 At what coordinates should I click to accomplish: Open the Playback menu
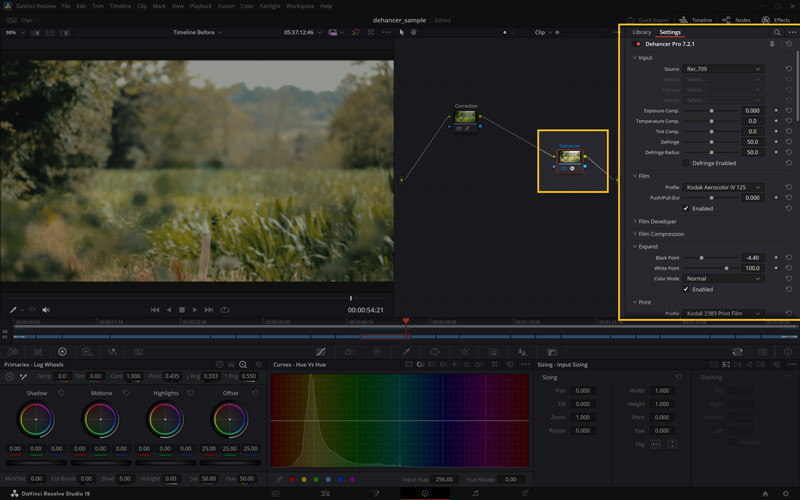201,6
